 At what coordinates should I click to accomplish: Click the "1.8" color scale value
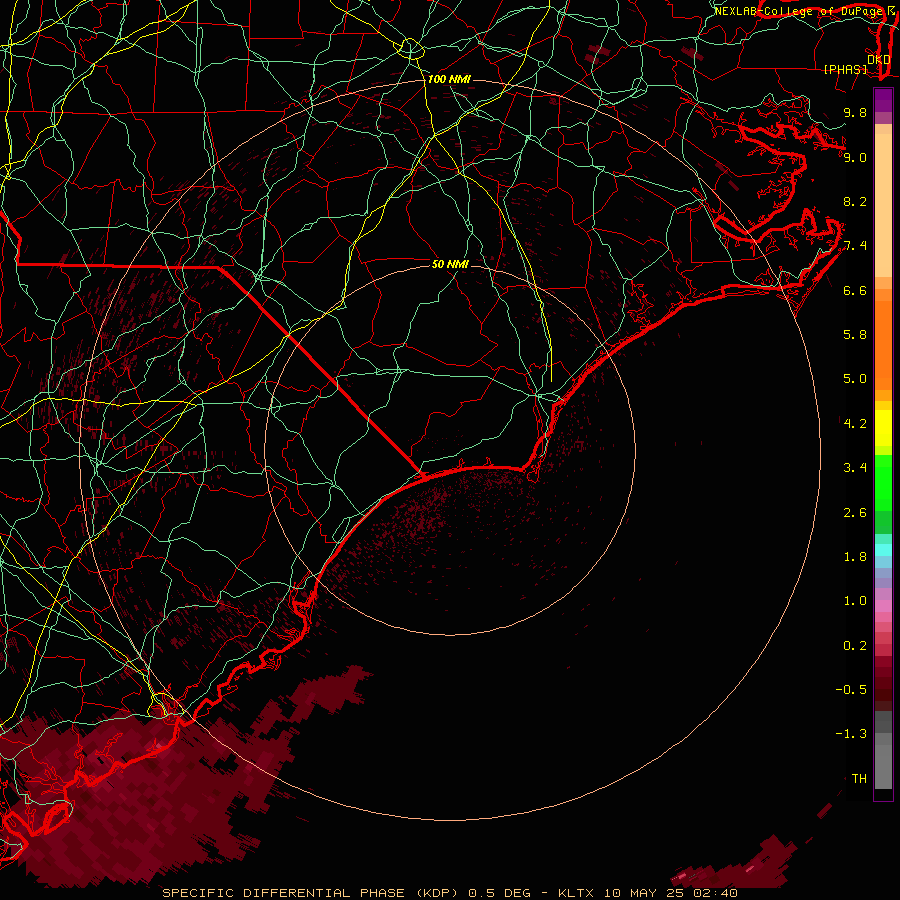855,557
